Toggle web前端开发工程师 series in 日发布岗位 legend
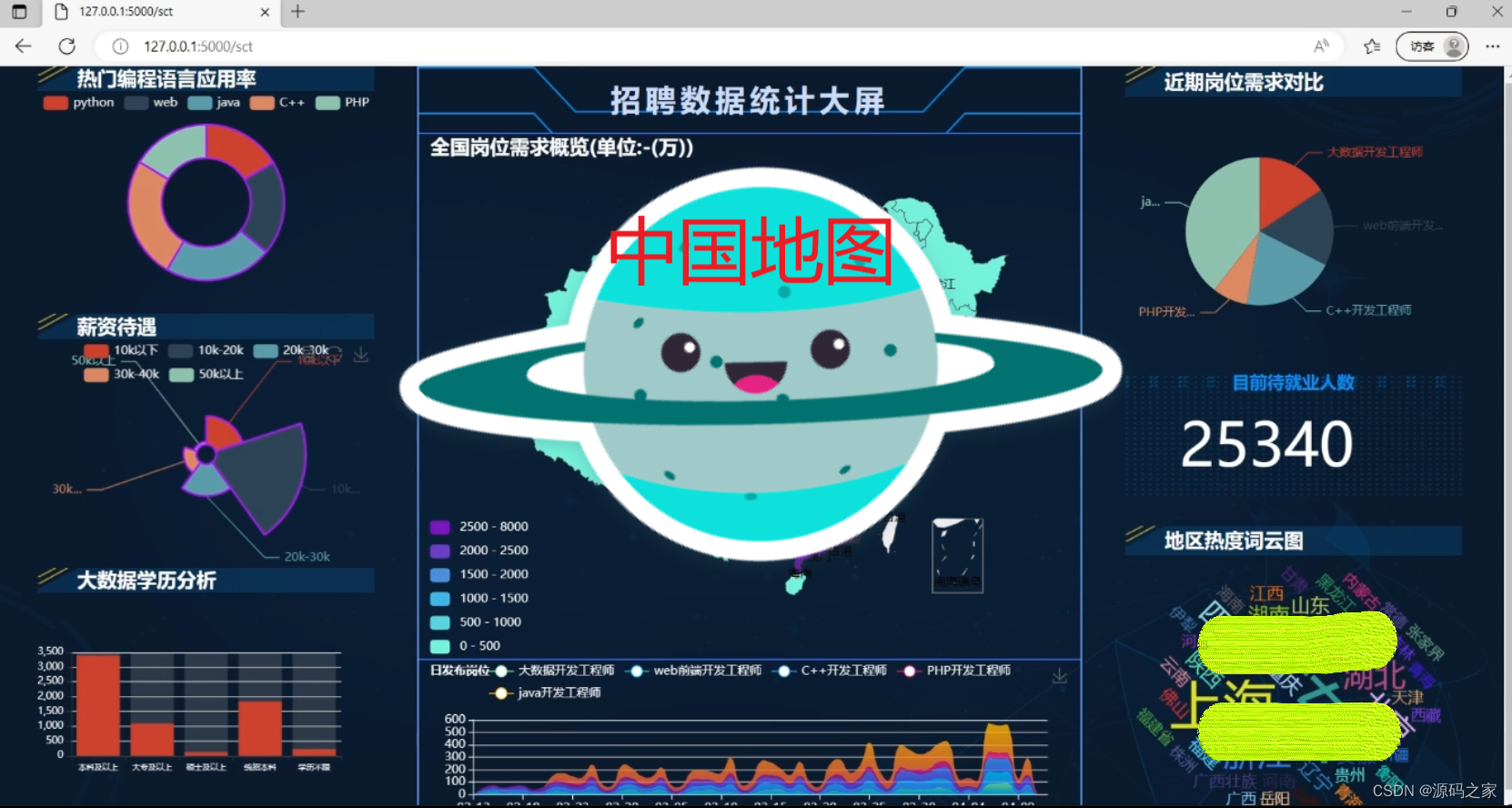 (x=694, y=671)
